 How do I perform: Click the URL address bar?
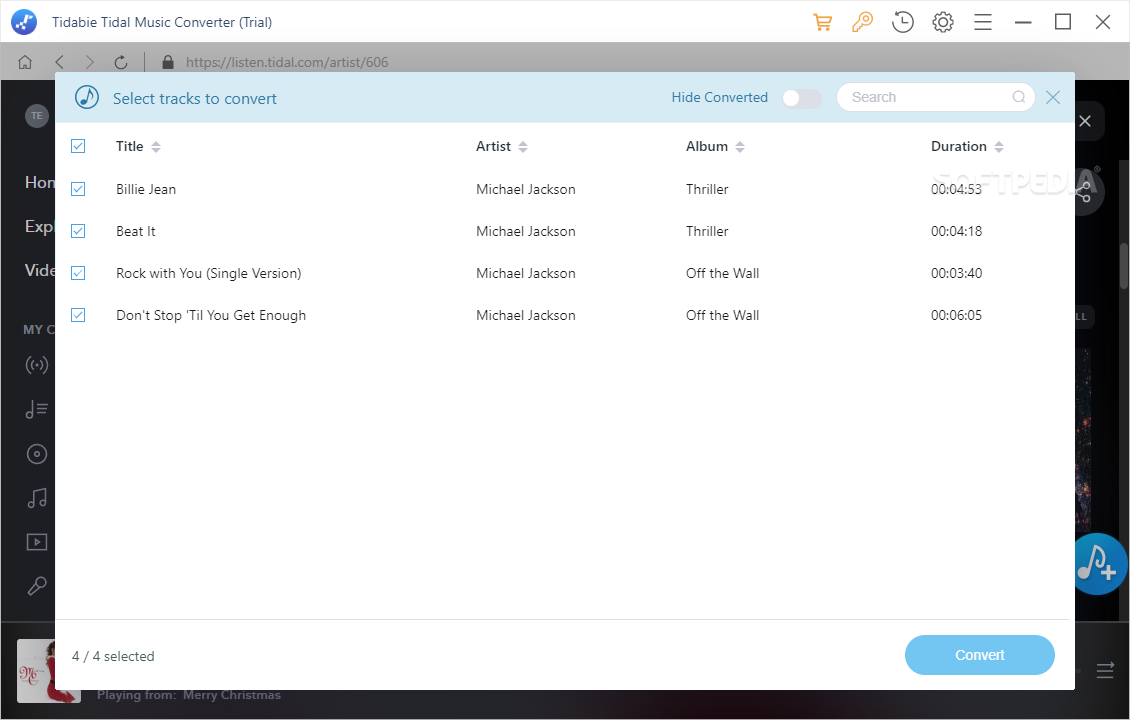click(287, 62)
